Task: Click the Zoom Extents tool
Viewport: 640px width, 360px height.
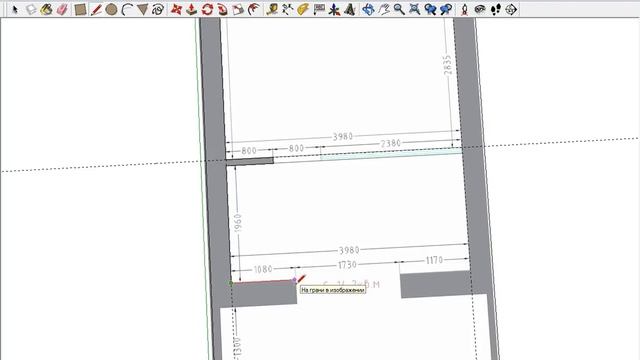Action: pos(415,9)
